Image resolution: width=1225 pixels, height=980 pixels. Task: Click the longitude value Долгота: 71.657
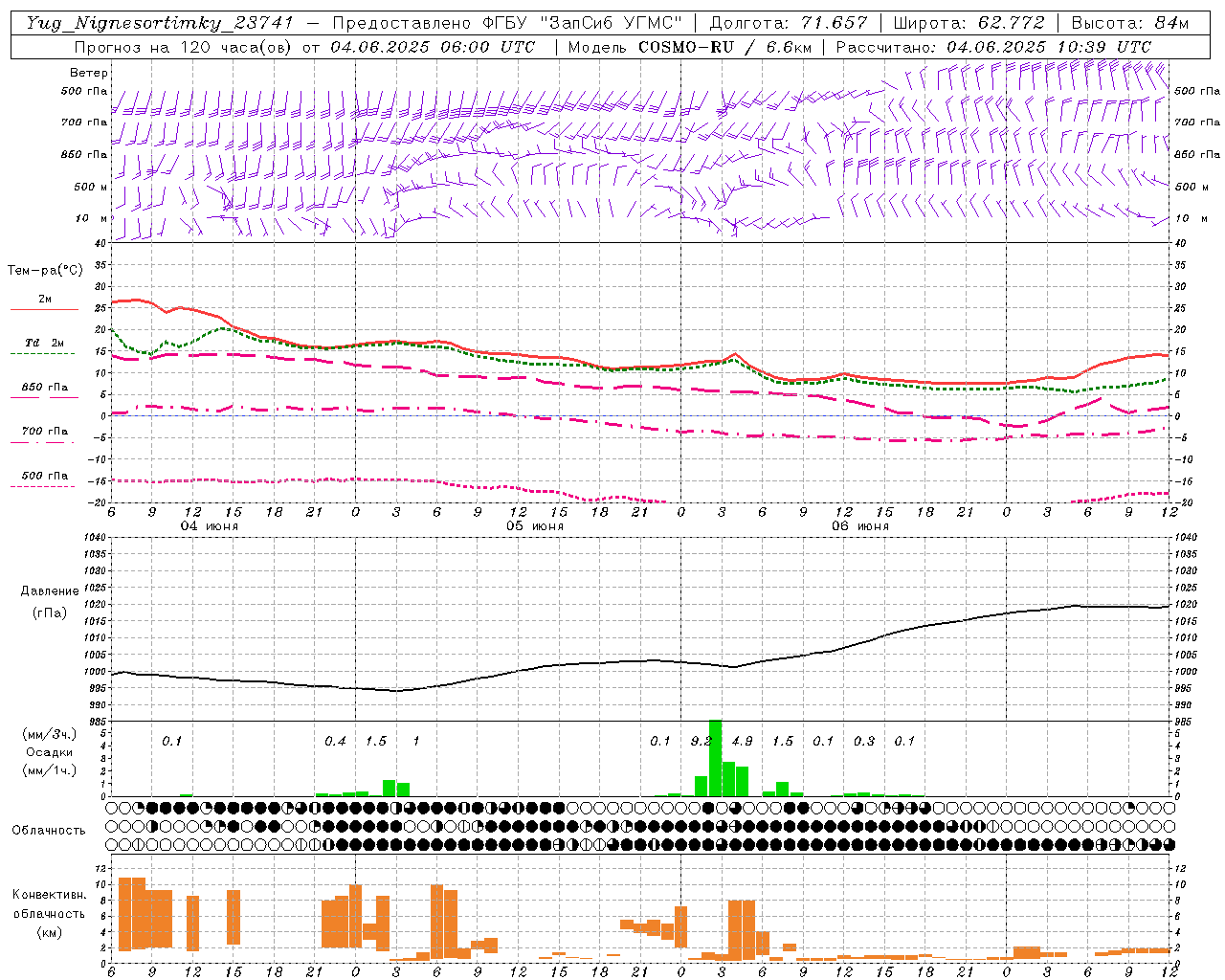pos(789,23)
